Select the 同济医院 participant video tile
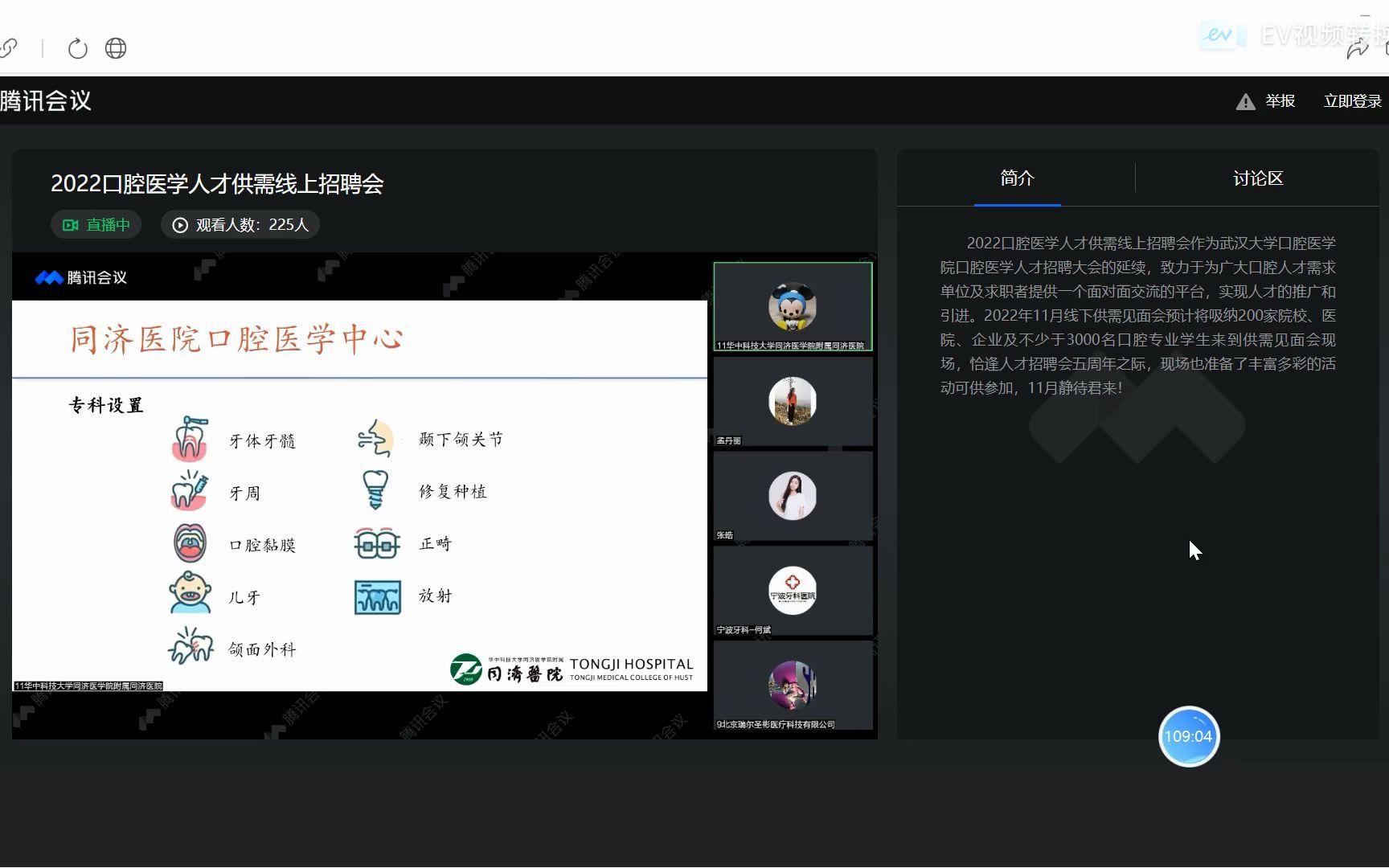Viewport: 1389px width, 868px height. pyautogui.click(x=793, y=306)
